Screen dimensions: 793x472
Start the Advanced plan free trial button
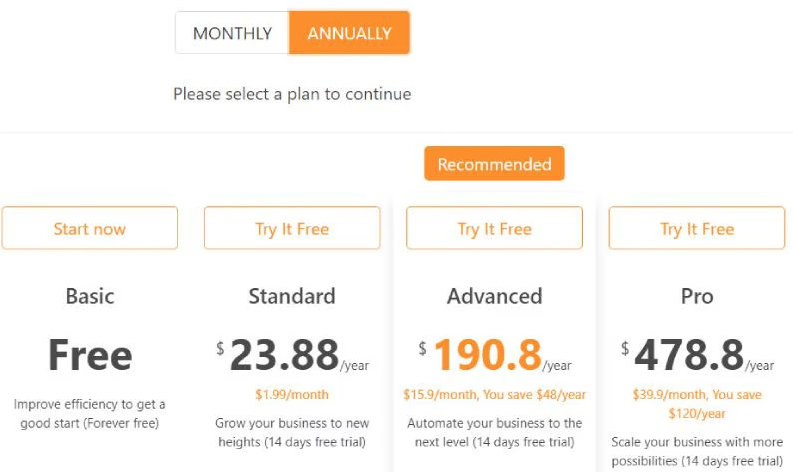(x=494, y=228)
